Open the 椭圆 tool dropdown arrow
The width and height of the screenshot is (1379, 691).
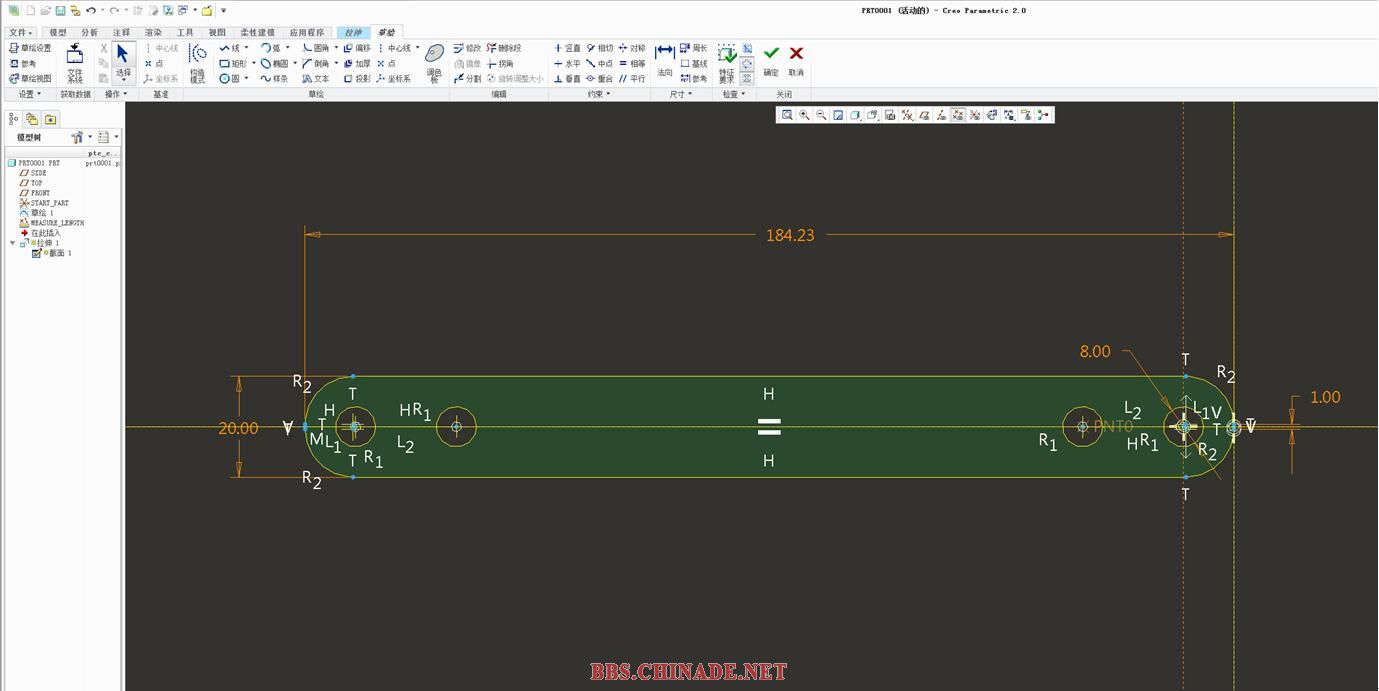pos(295,63)
